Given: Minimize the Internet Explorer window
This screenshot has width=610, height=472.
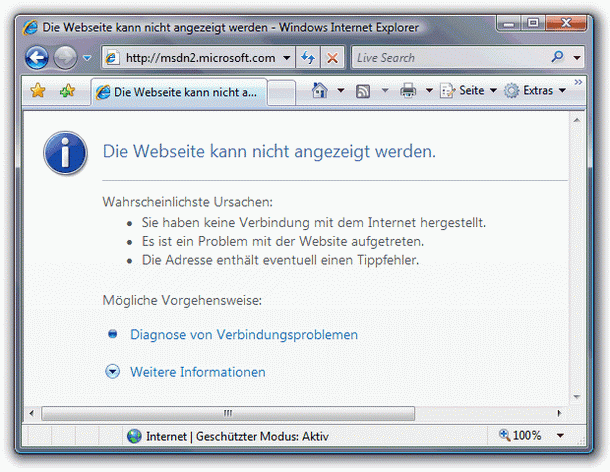Looking at the screenshot, I should 508,24.
